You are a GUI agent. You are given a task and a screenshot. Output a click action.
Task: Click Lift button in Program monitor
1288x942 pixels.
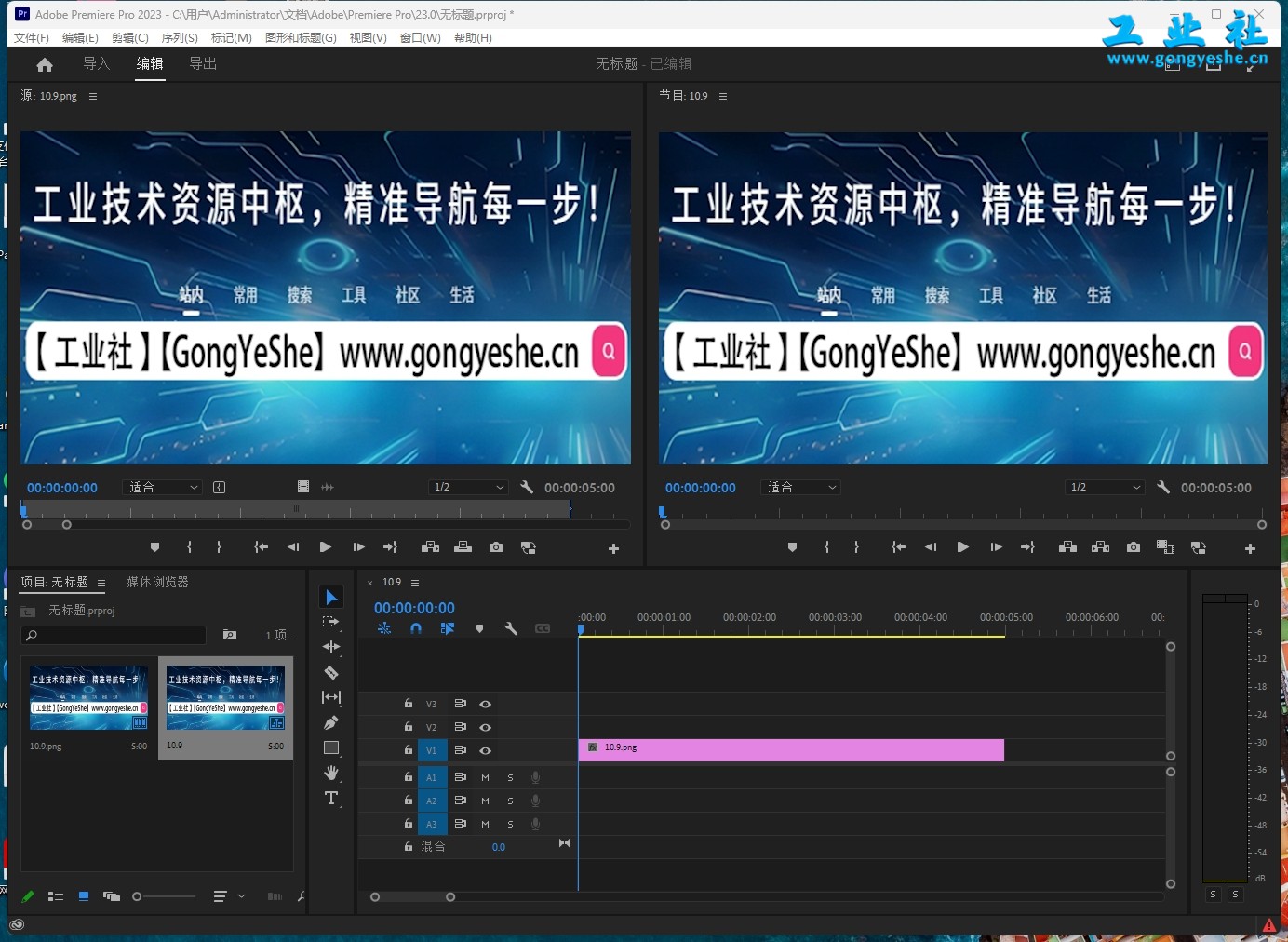(x=1067, y=547)
